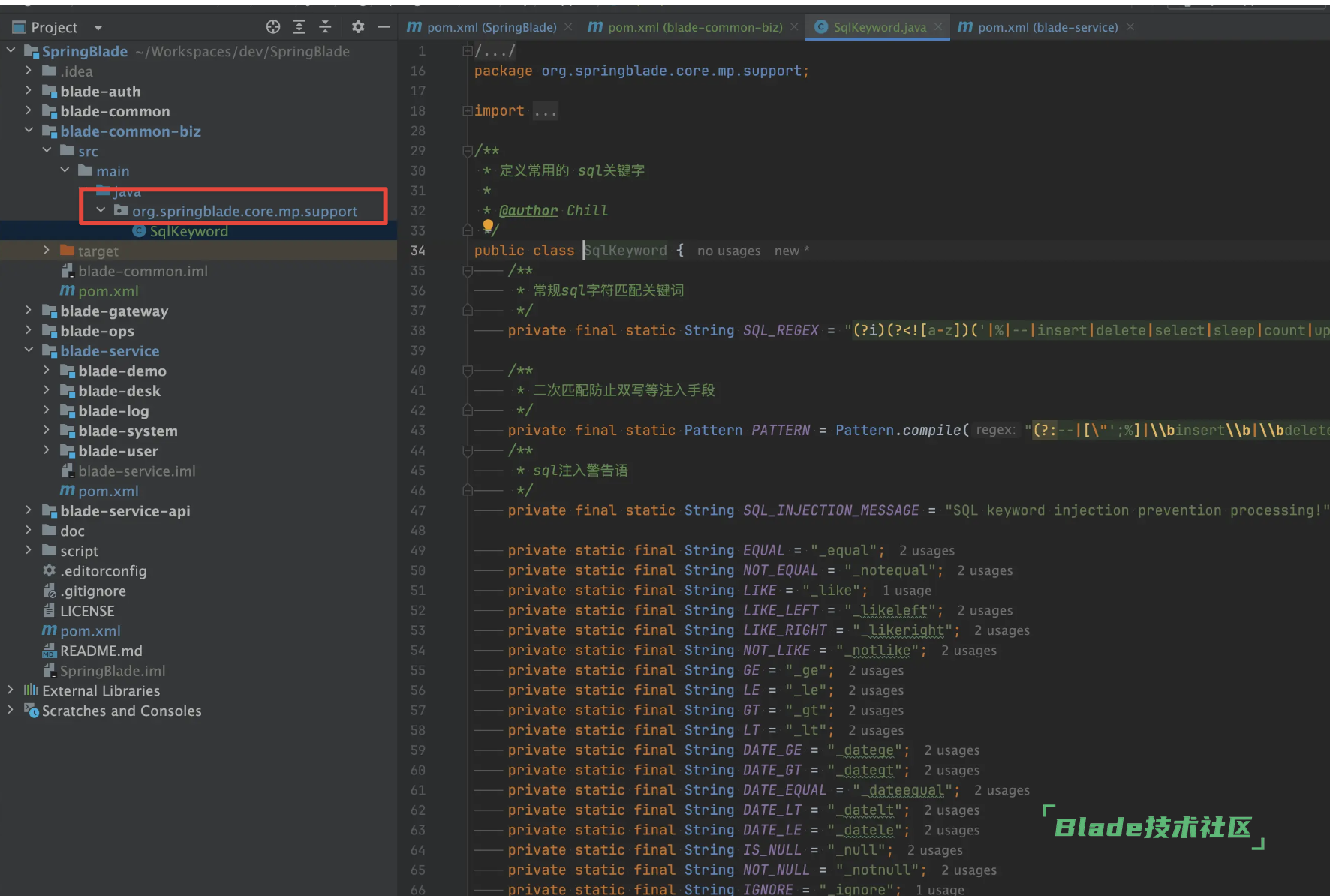This screenshot has height=896, width=1330.
Task: Open root pom.xml above README.md
Action: (90, 631)
